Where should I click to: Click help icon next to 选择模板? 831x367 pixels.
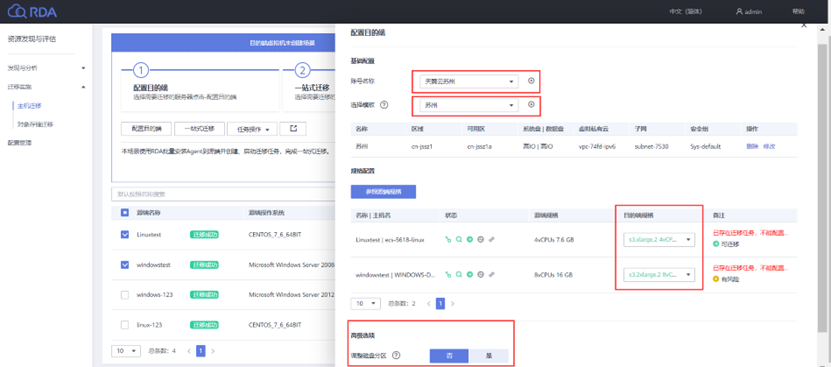385,104
